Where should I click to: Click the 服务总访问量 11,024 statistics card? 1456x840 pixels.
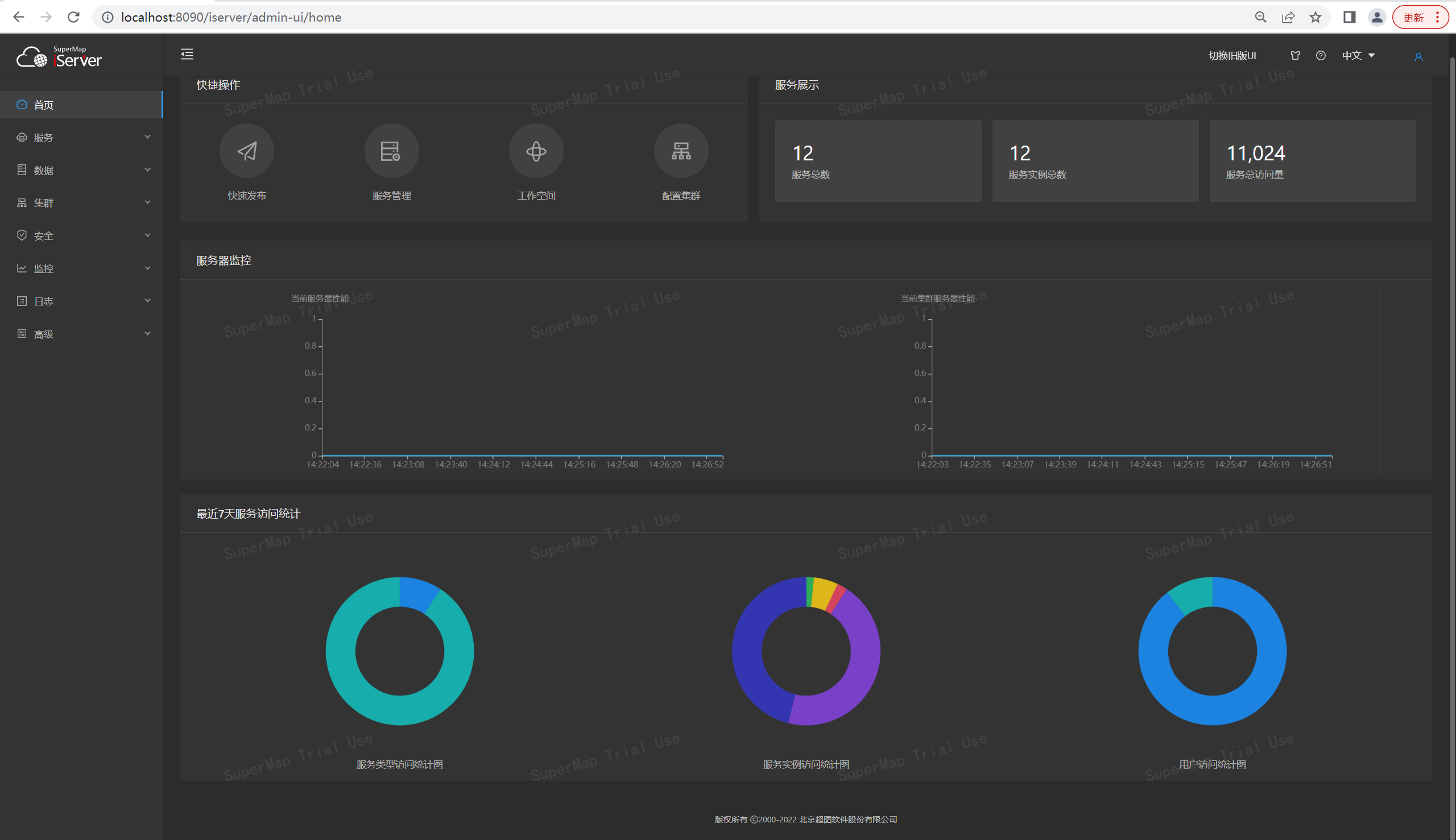tap(1312, 161)
